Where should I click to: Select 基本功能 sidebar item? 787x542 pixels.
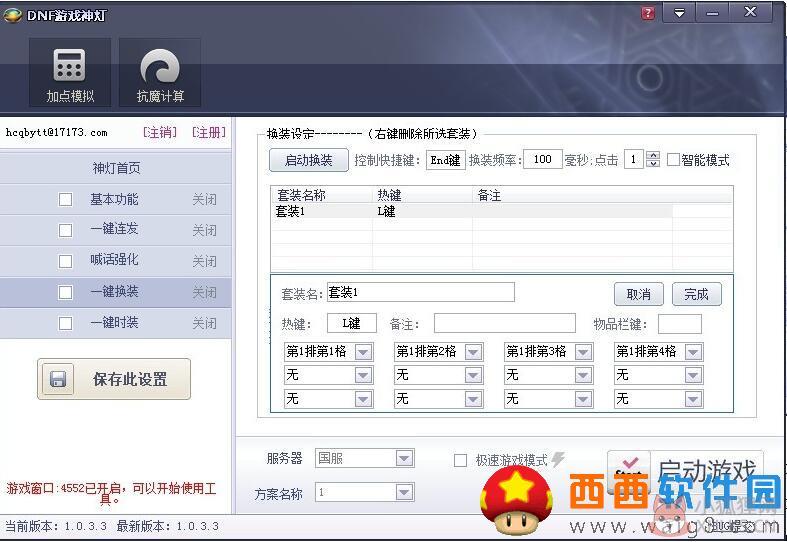(x=114, y=199)
